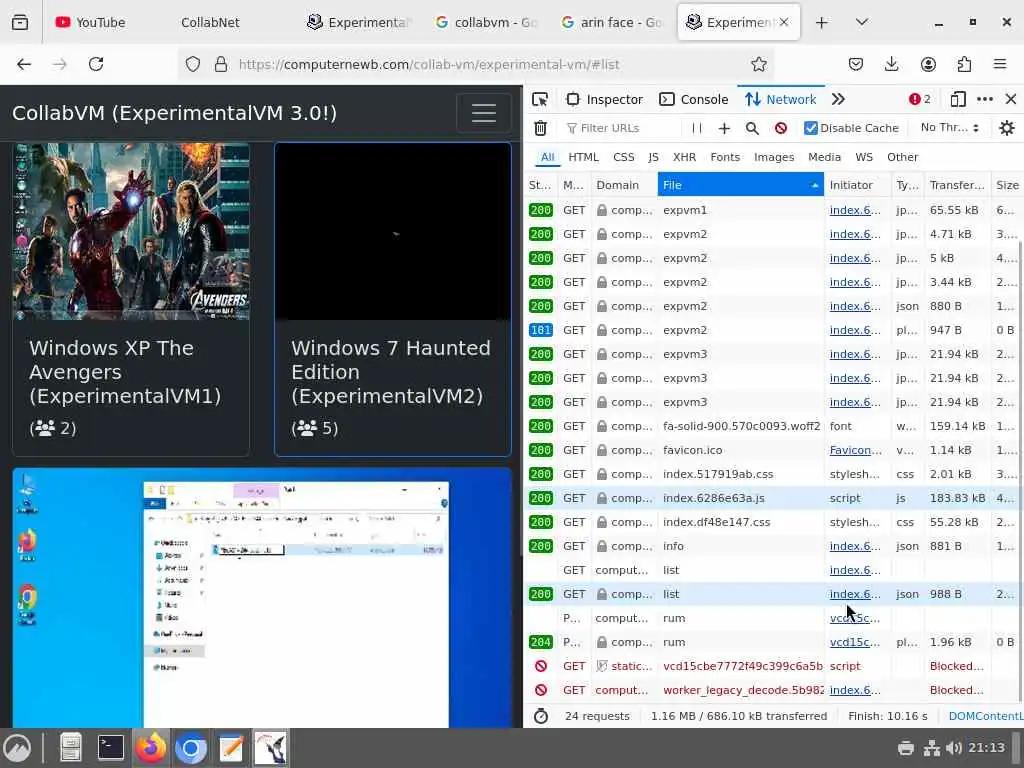The width and height of the screenshot is (1024, 768).
Task: Open Network settings gear
Action: coord(1007,128)
